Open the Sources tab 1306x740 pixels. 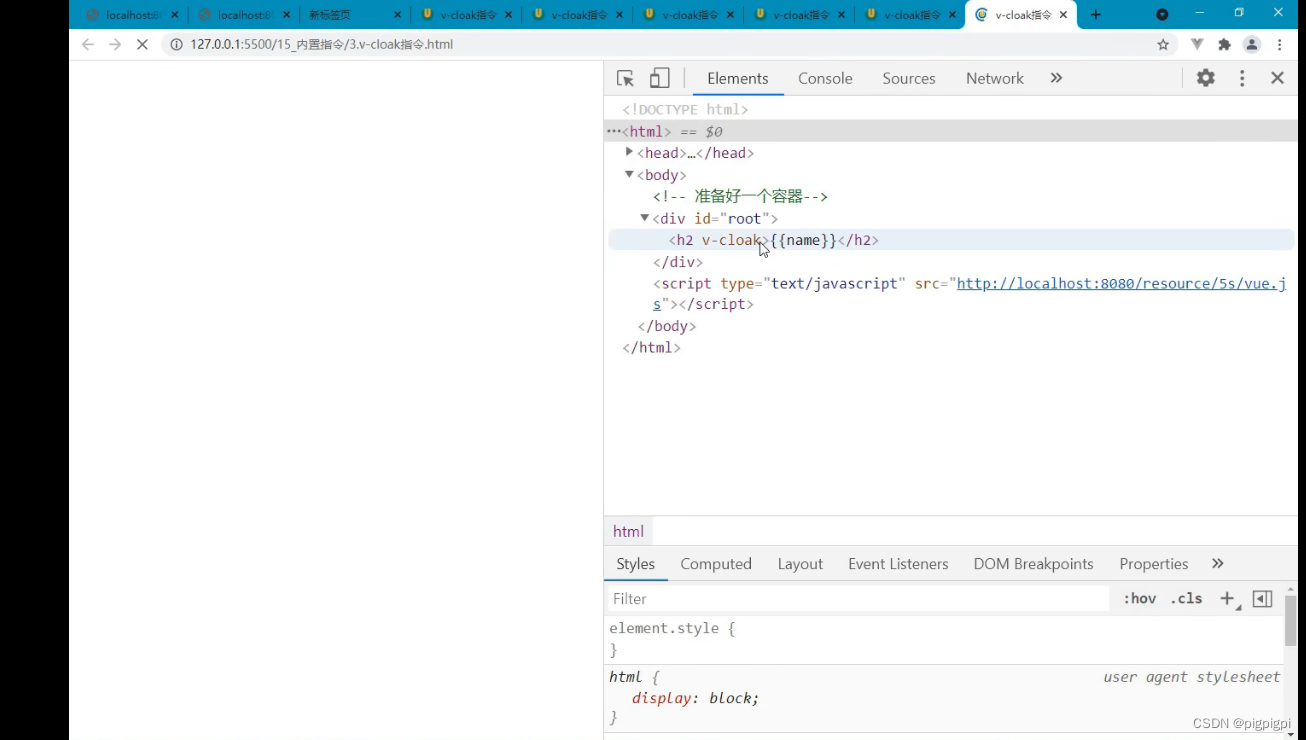[909, 78]
